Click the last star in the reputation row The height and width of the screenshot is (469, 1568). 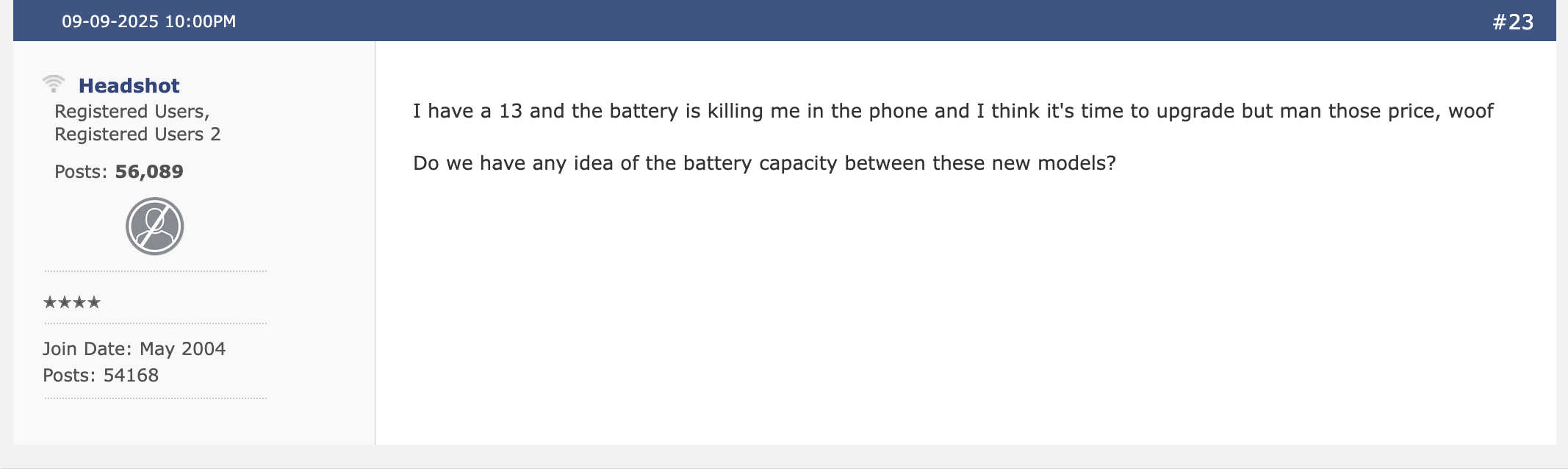[94, 302]
